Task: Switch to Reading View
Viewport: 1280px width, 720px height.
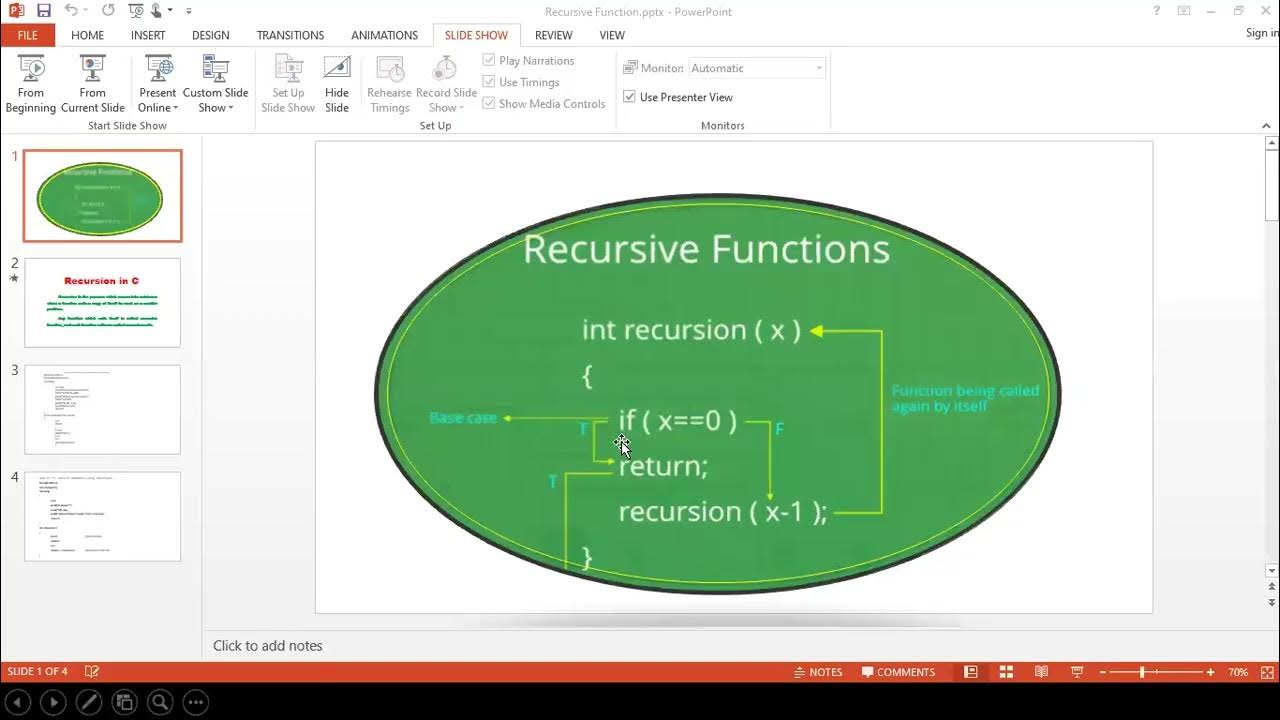Action: [1041, 672]
